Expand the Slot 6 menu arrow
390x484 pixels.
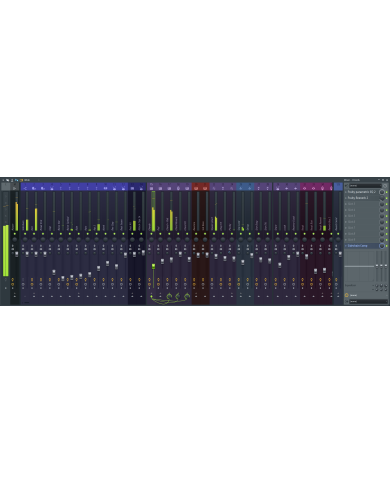(346, 222)
